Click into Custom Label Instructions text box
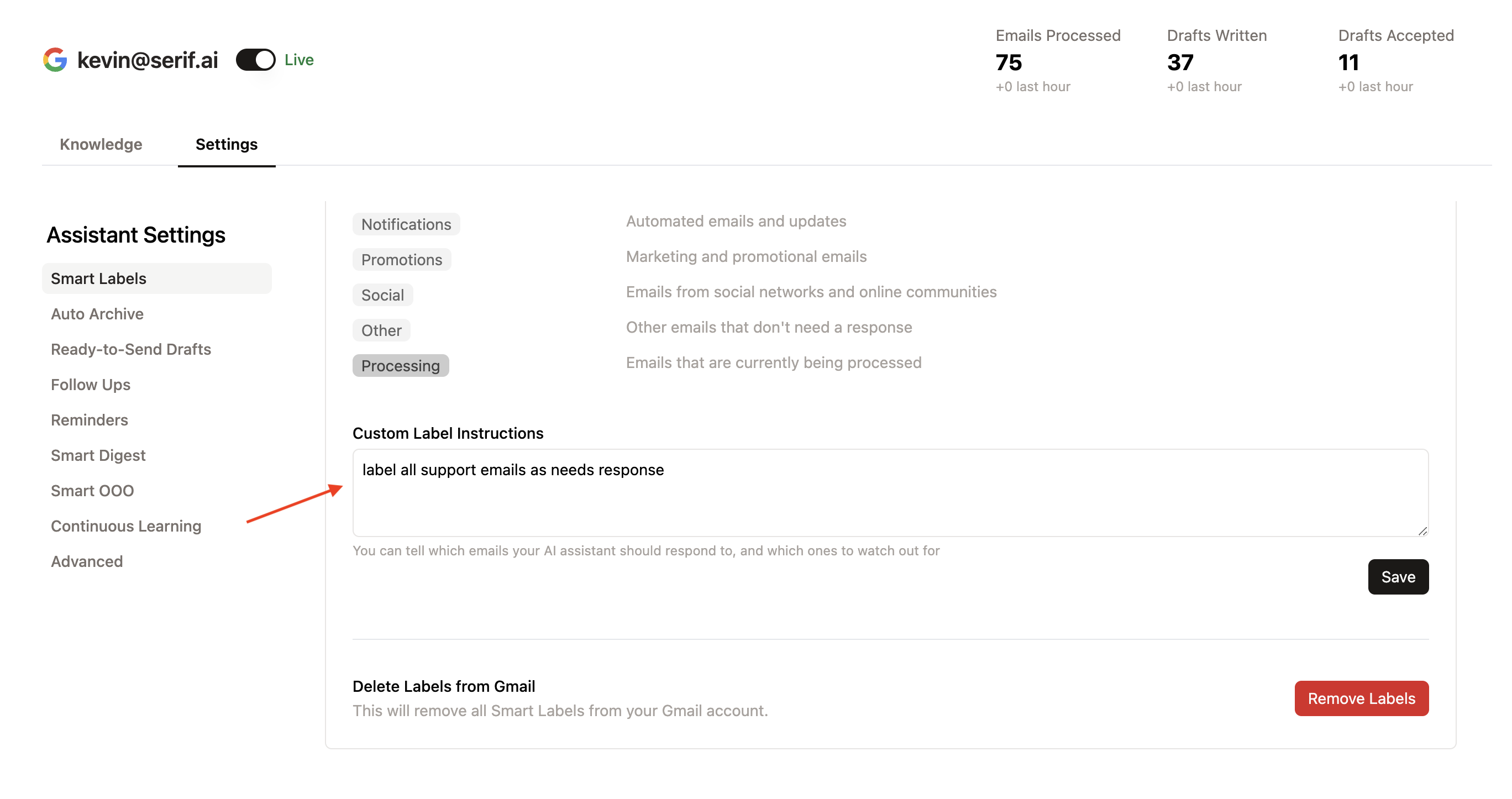 pos(890,493)
